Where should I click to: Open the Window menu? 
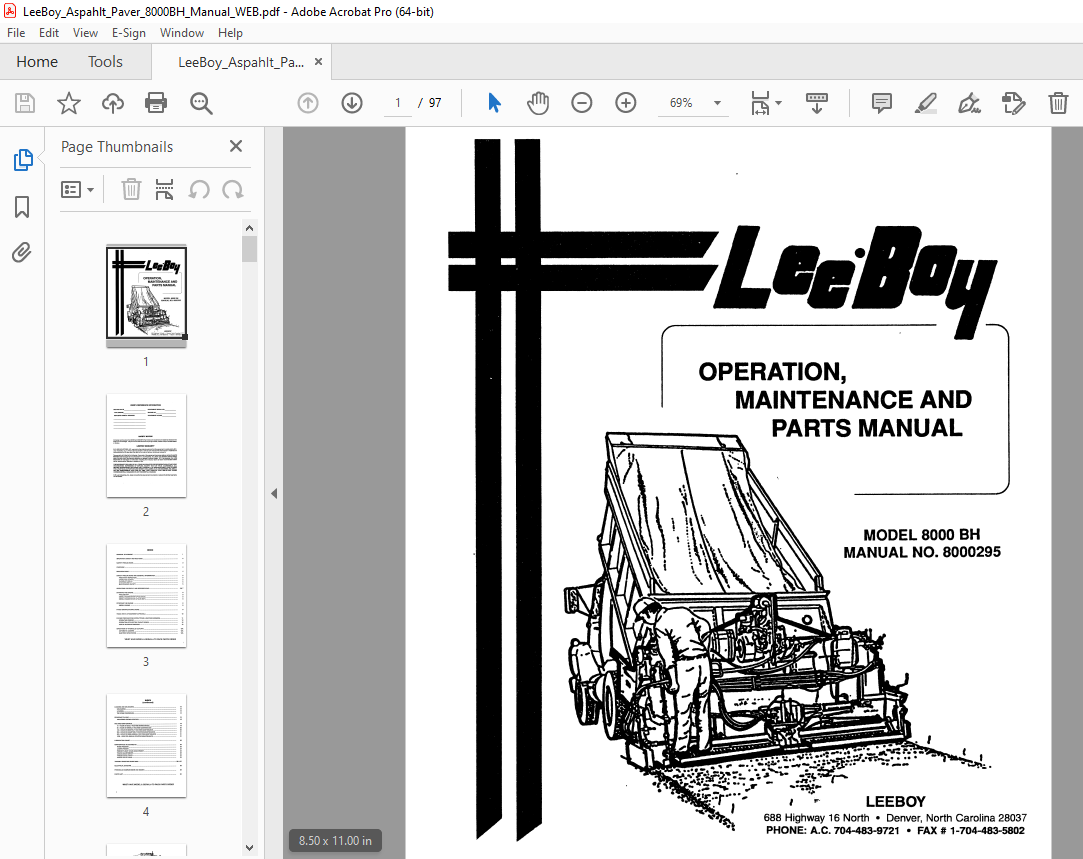click(x=182, y=32)
